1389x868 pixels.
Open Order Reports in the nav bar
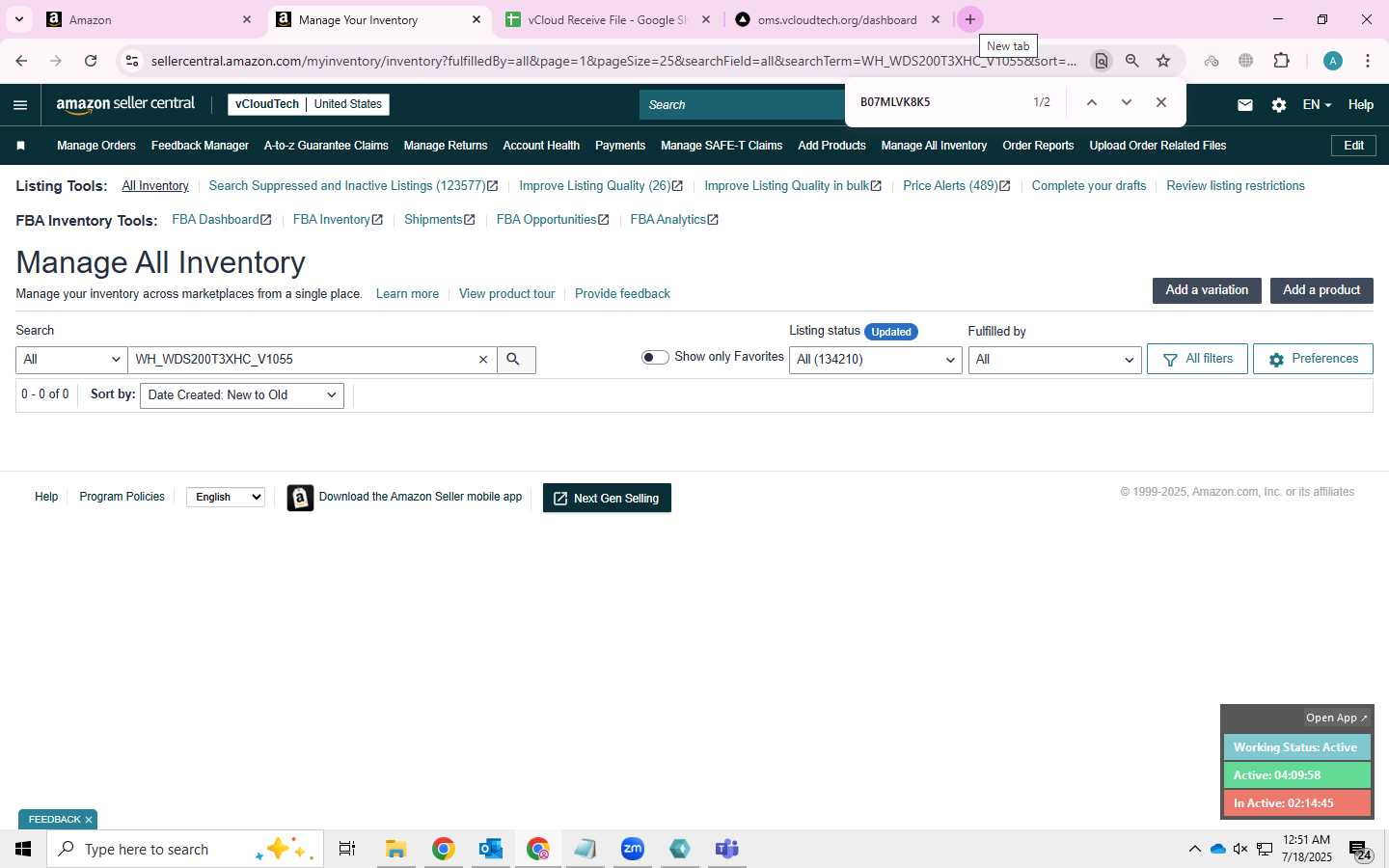point(1038,146)
